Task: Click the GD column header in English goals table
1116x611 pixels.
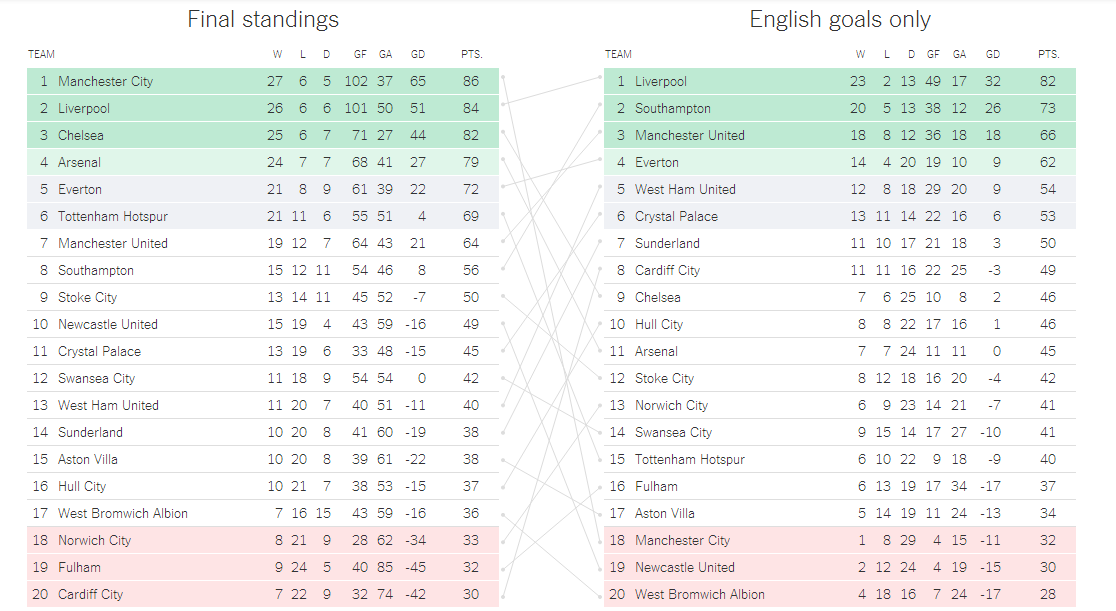Action: [993, 54]
